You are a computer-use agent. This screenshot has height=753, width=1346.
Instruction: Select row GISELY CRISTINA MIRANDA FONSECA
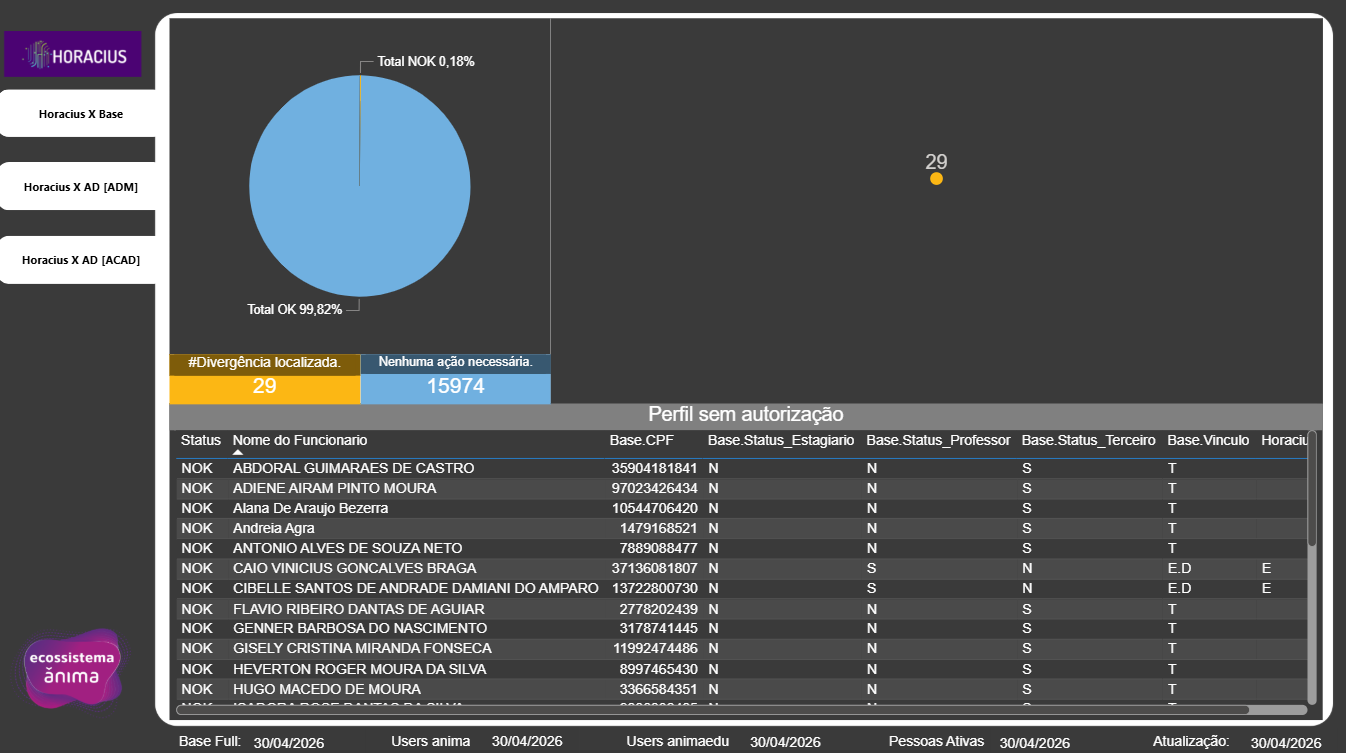coord(741,648)
